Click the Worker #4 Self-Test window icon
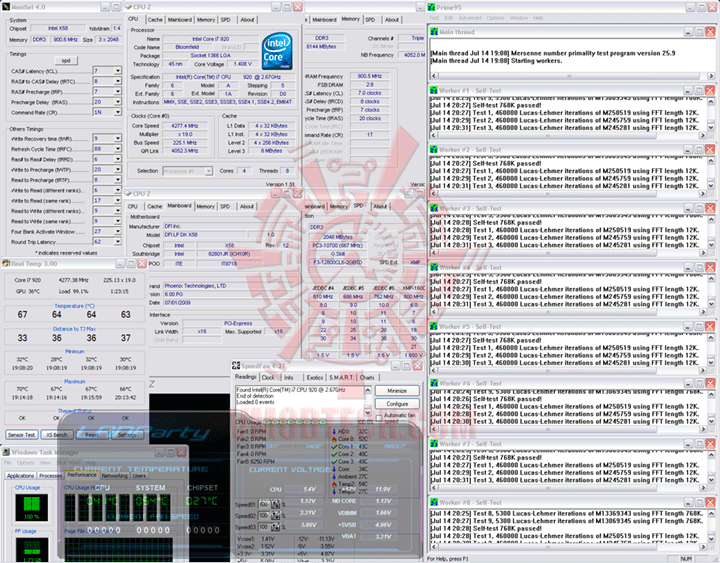Viewport: 720px width, 563px height. tap(433, 267)
